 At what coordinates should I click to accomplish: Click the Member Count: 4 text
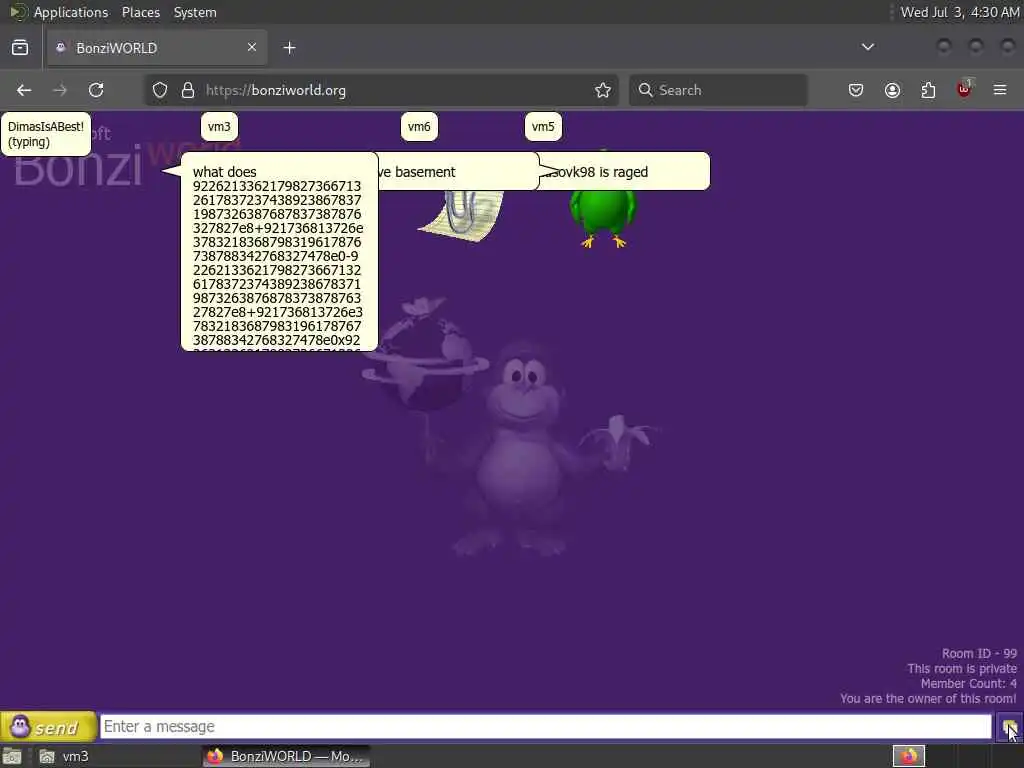968,684
